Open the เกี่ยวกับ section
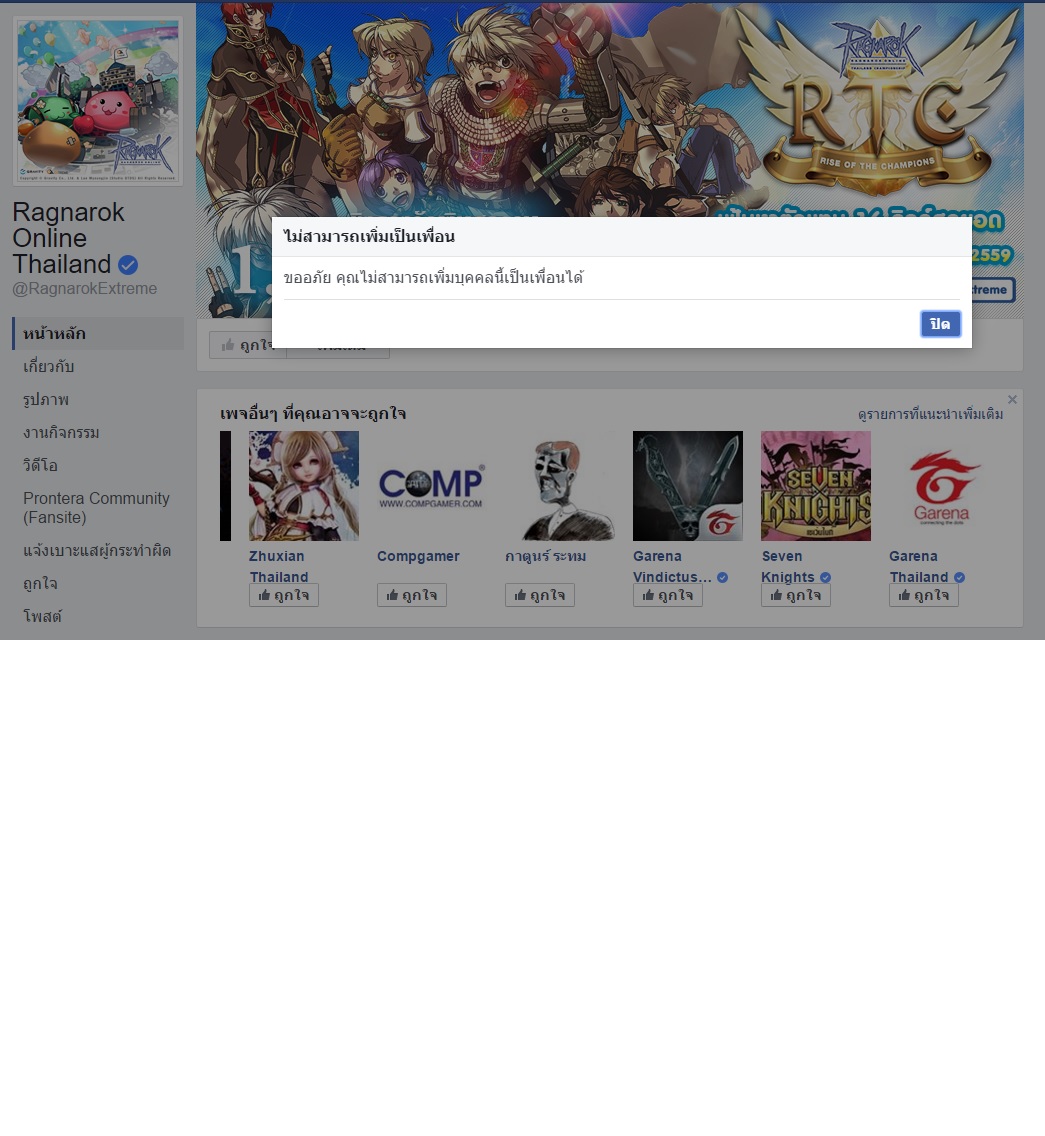Screen dimensions: 1045x1136 pos(49,367)
